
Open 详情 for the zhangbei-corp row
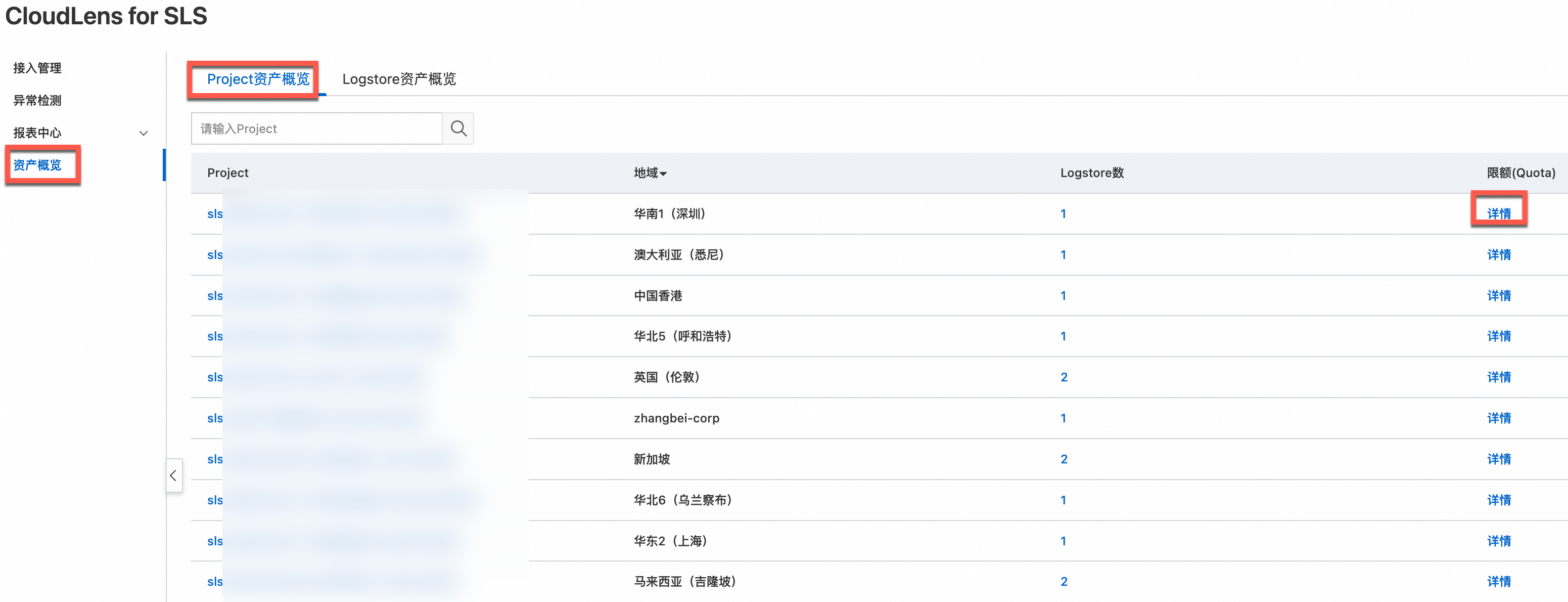pyautogui.click(x=1499, y=418)
